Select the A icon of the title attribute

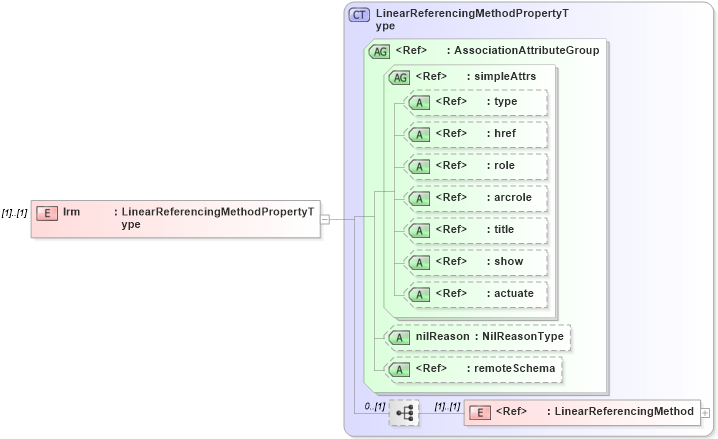point(419,231)
